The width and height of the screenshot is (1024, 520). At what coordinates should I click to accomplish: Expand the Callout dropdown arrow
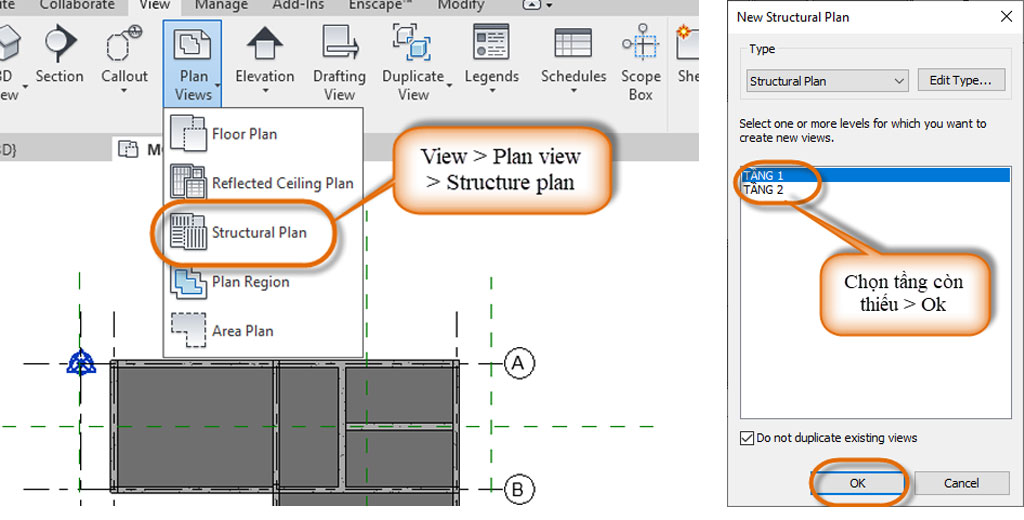pos(124,92)
